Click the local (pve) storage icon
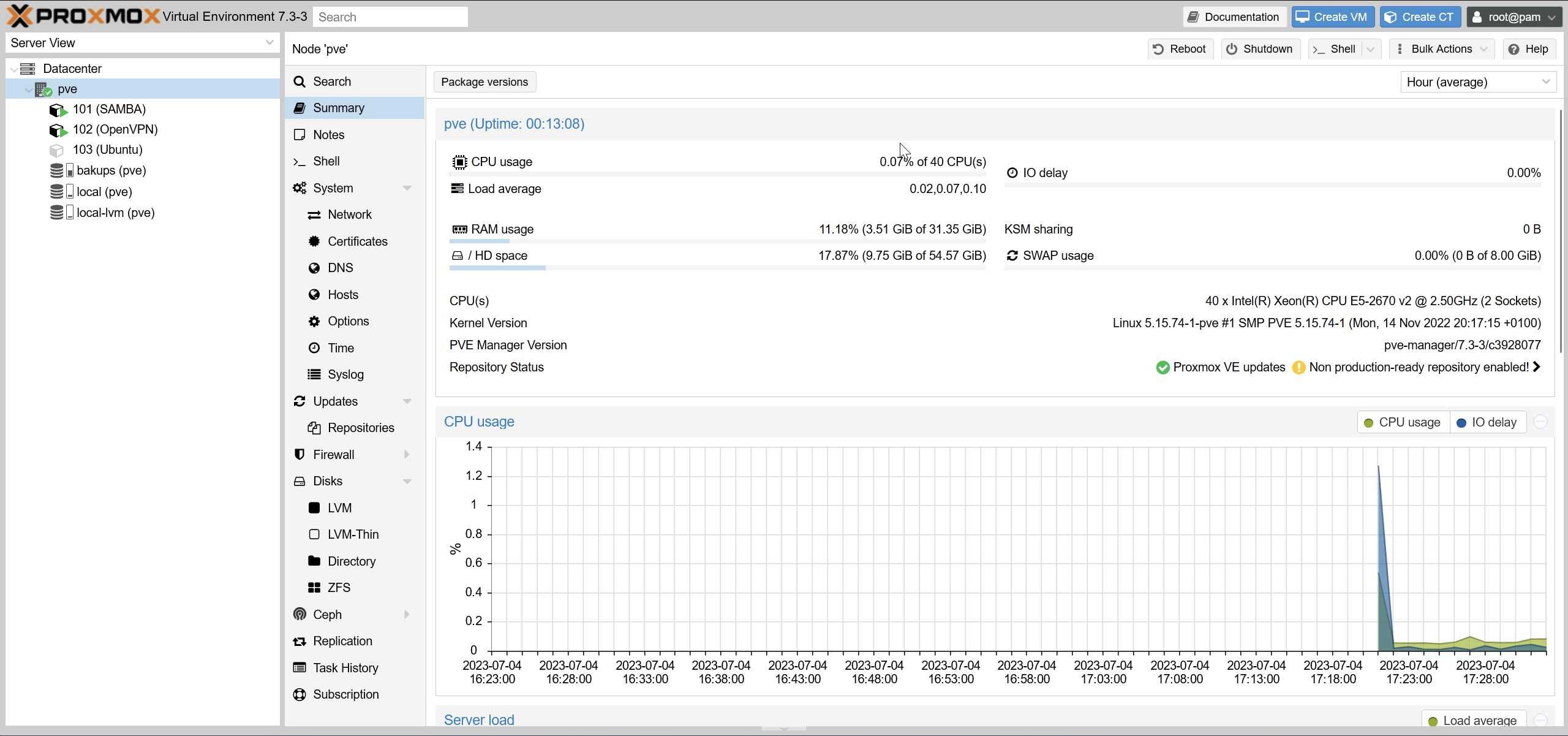1568x736 pixels. pyautogui.click(x=61, y=192)
